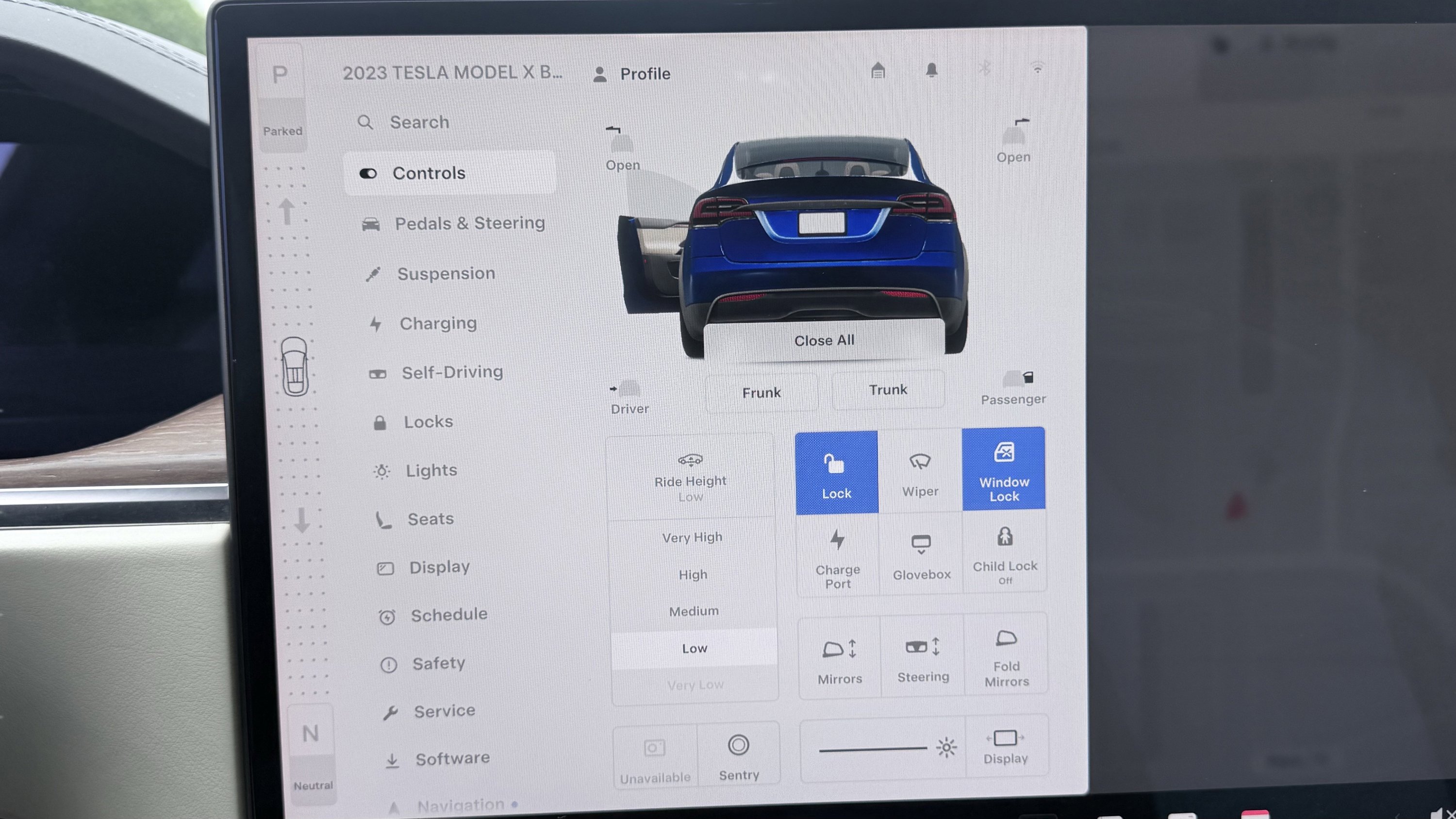1456x819 pixels.
Task: Open the Trunk
Action: (x=888, y=389)
